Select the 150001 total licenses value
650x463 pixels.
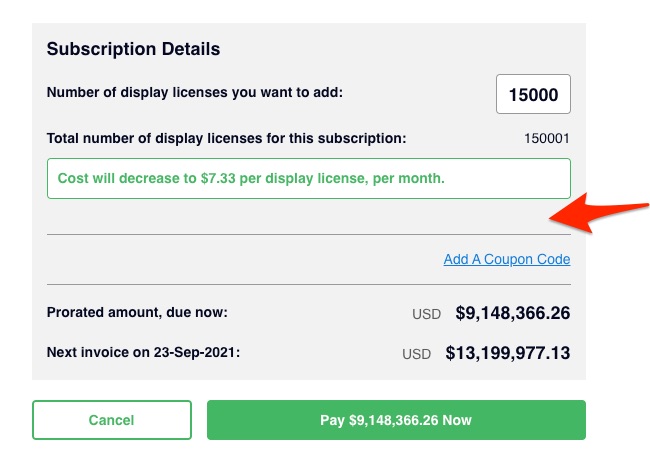click(x=546, y=139)
